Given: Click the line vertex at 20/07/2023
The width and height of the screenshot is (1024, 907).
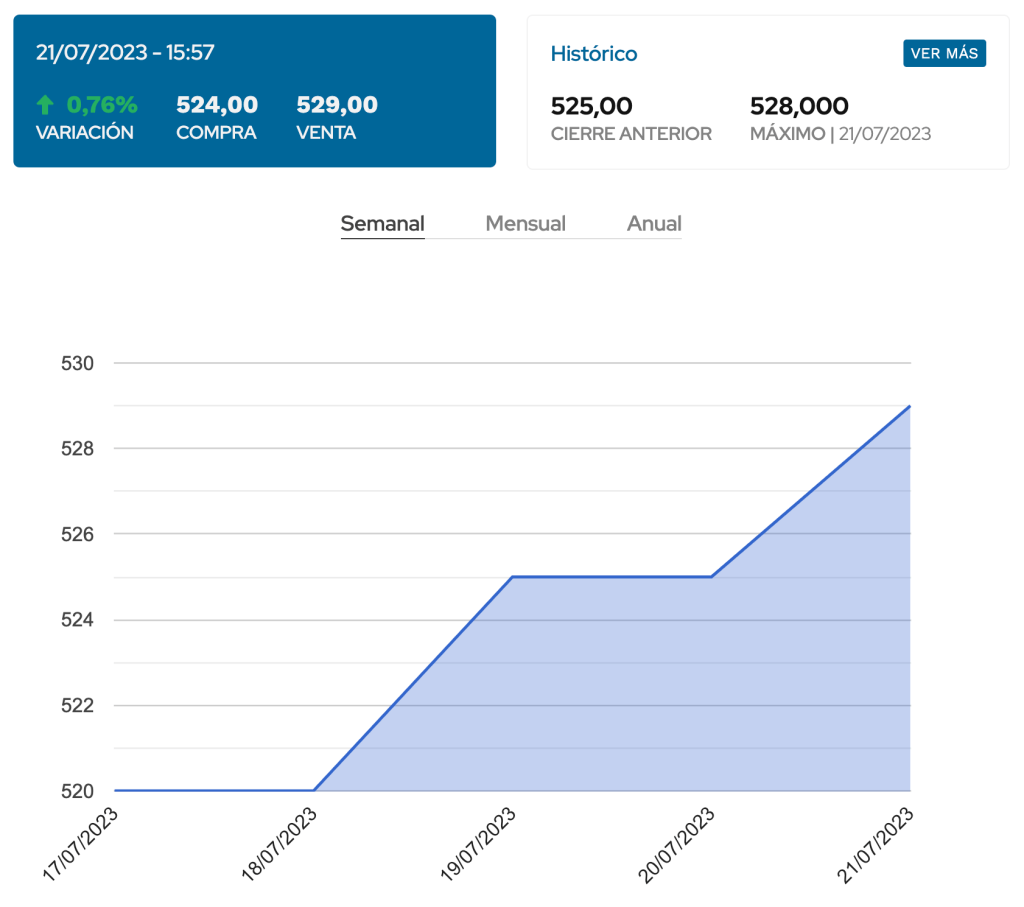Looking at the screenshot, I should coord(711,577).
